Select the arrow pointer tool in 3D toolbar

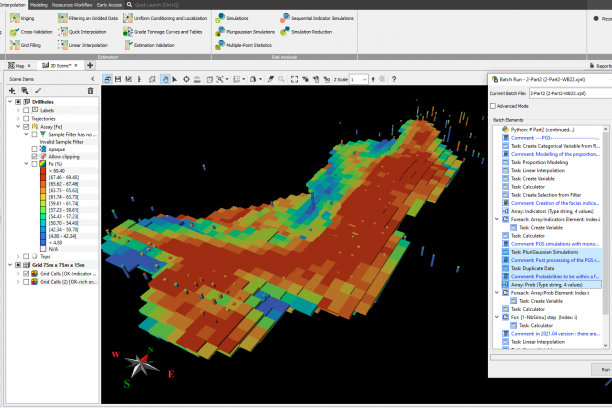tap(175, 79)
